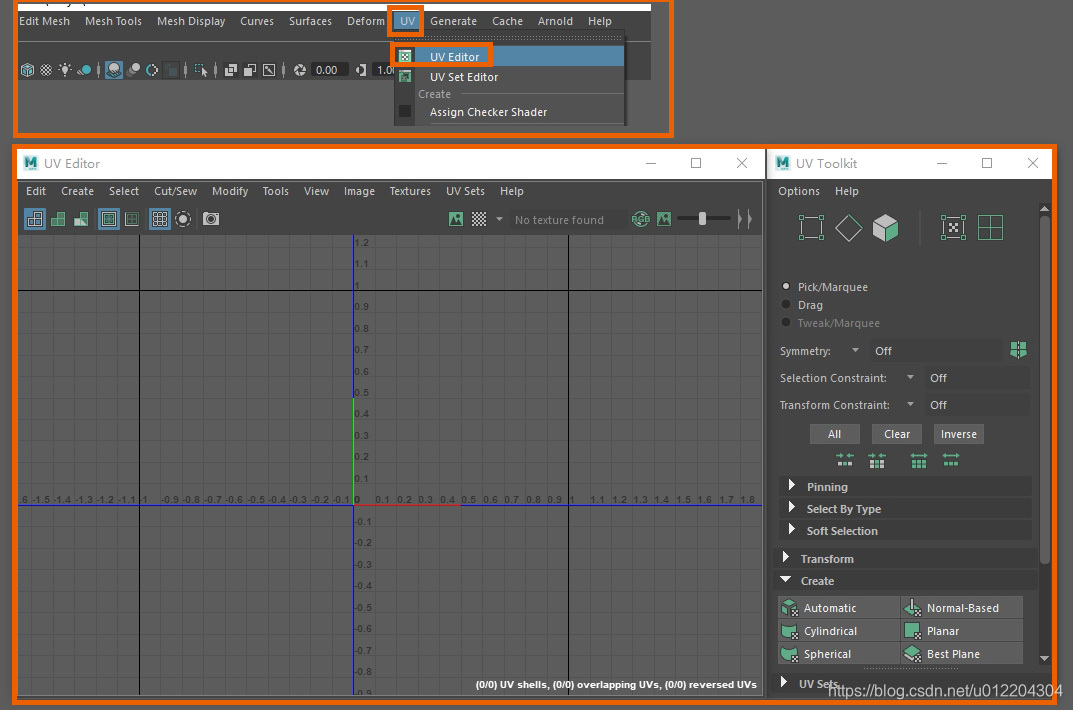The width and height of the screenshot is (1073, 710).
Task: Click the Planar button in Create section
Action: [x=961, y=631]
